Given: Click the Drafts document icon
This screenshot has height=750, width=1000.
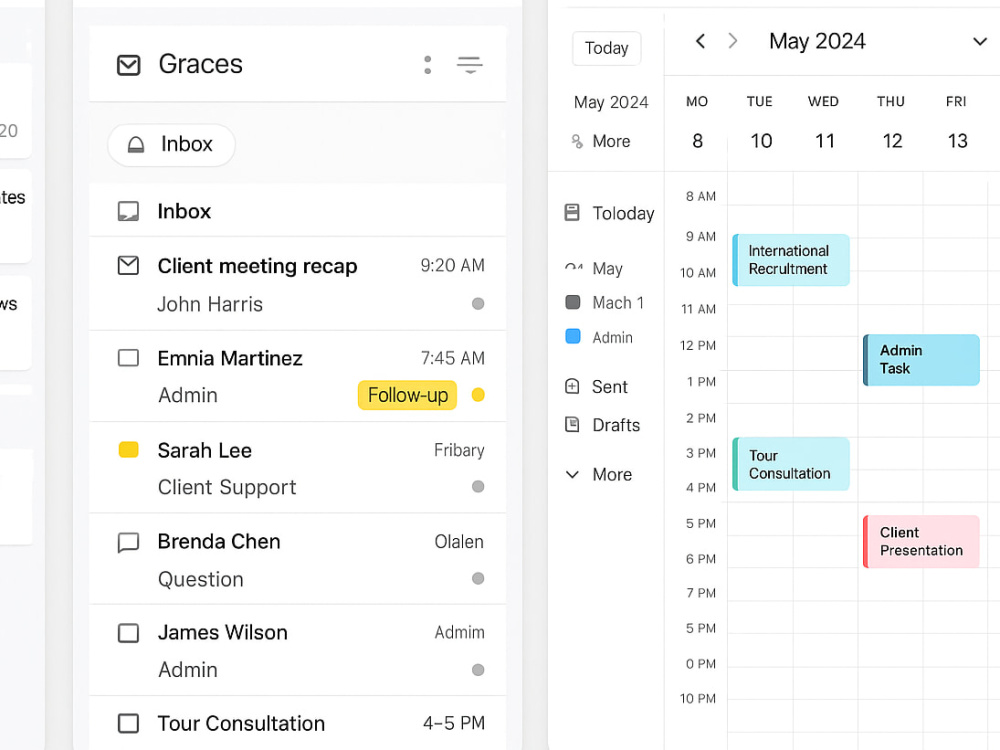Looking at the screenshot, I should coord(572,424).
